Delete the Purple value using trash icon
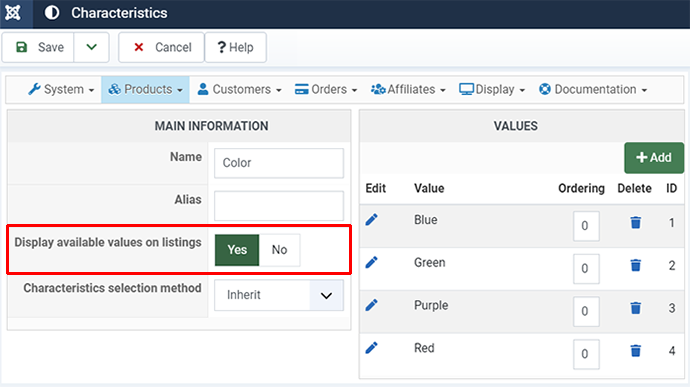 [635, 308]
